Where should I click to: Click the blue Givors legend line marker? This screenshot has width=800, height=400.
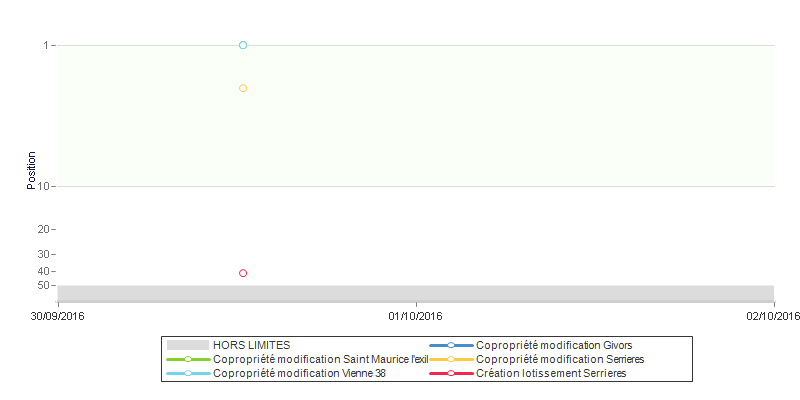tap(451, 345)
